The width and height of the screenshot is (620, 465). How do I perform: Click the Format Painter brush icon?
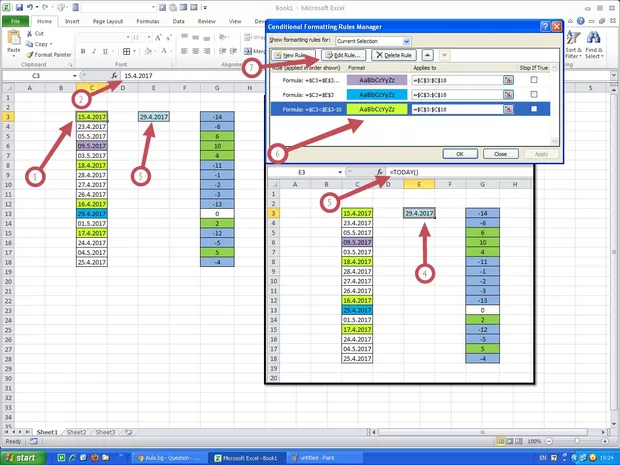pos(29,55)
